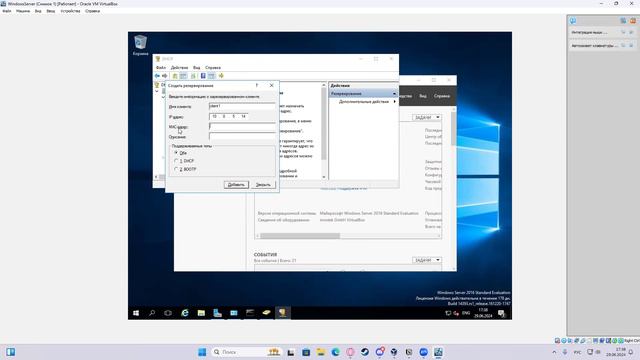Click the blue Help book icon in DHCP toolbar
The width and height of the screenshot is (640, 360).
(x=203, y=76)
